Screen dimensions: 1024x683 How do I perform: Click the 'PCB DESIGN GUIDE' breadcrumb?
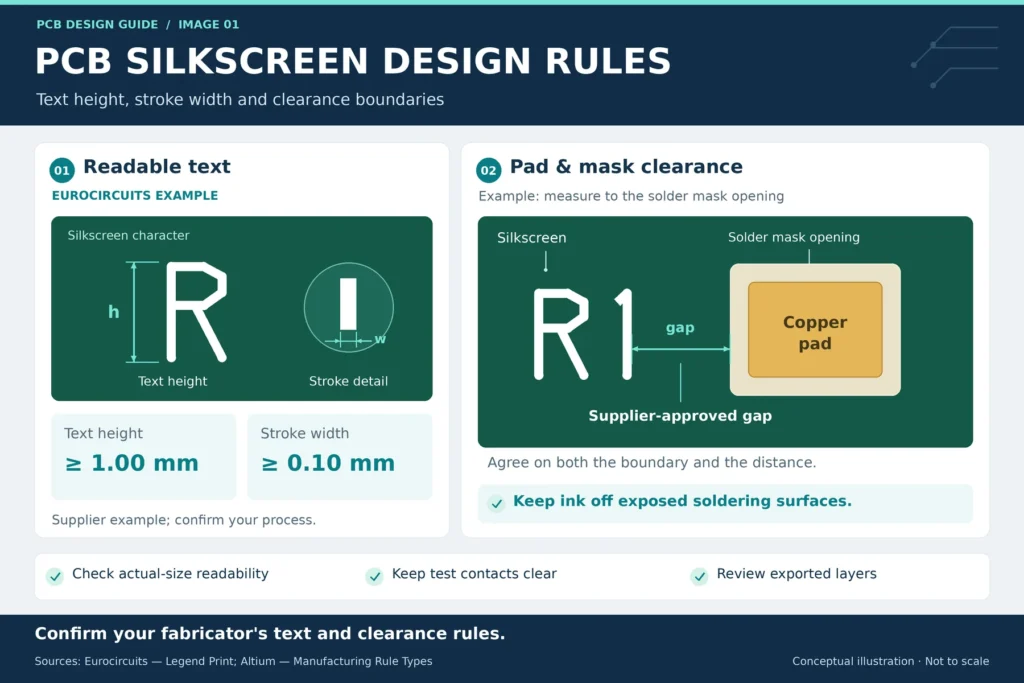click(x=97, y=24)
